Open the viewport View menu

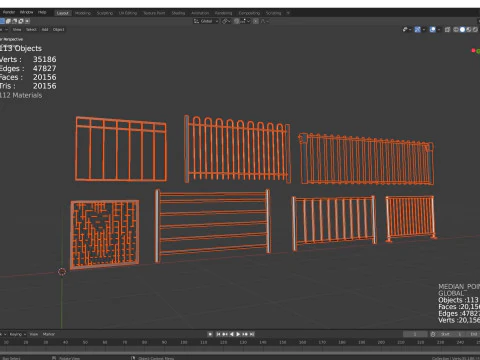[17, 30]
